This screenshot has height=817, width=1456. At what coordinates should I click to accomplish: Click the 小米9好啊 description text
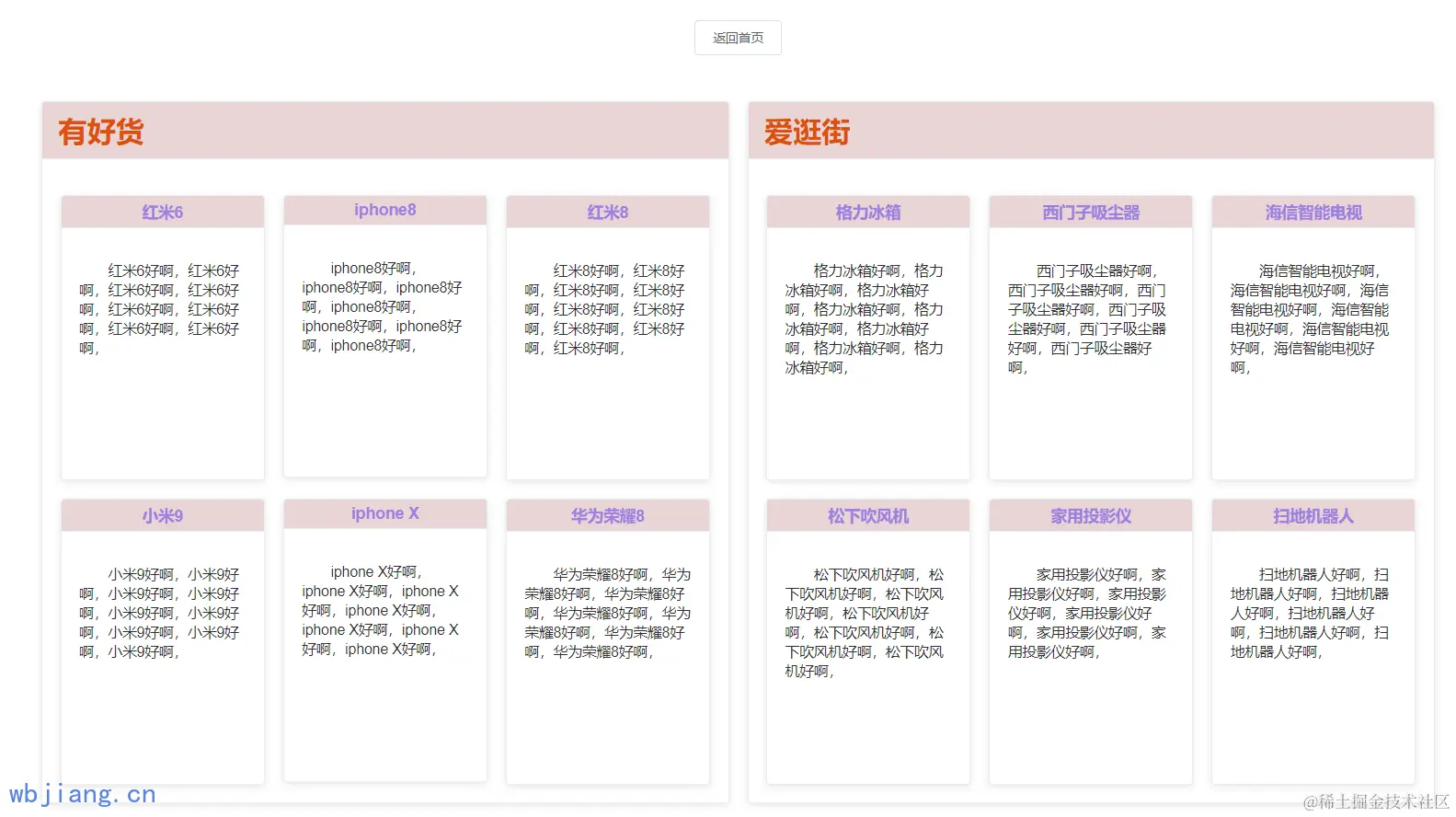coord(160,613)
